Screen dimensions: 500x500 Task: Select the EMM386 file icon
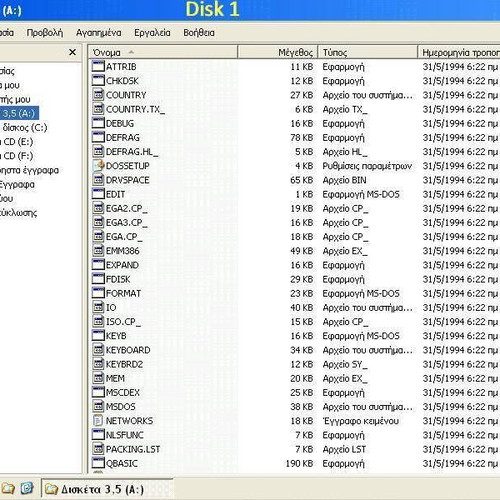pyautogui.click(x=98, y=251)
